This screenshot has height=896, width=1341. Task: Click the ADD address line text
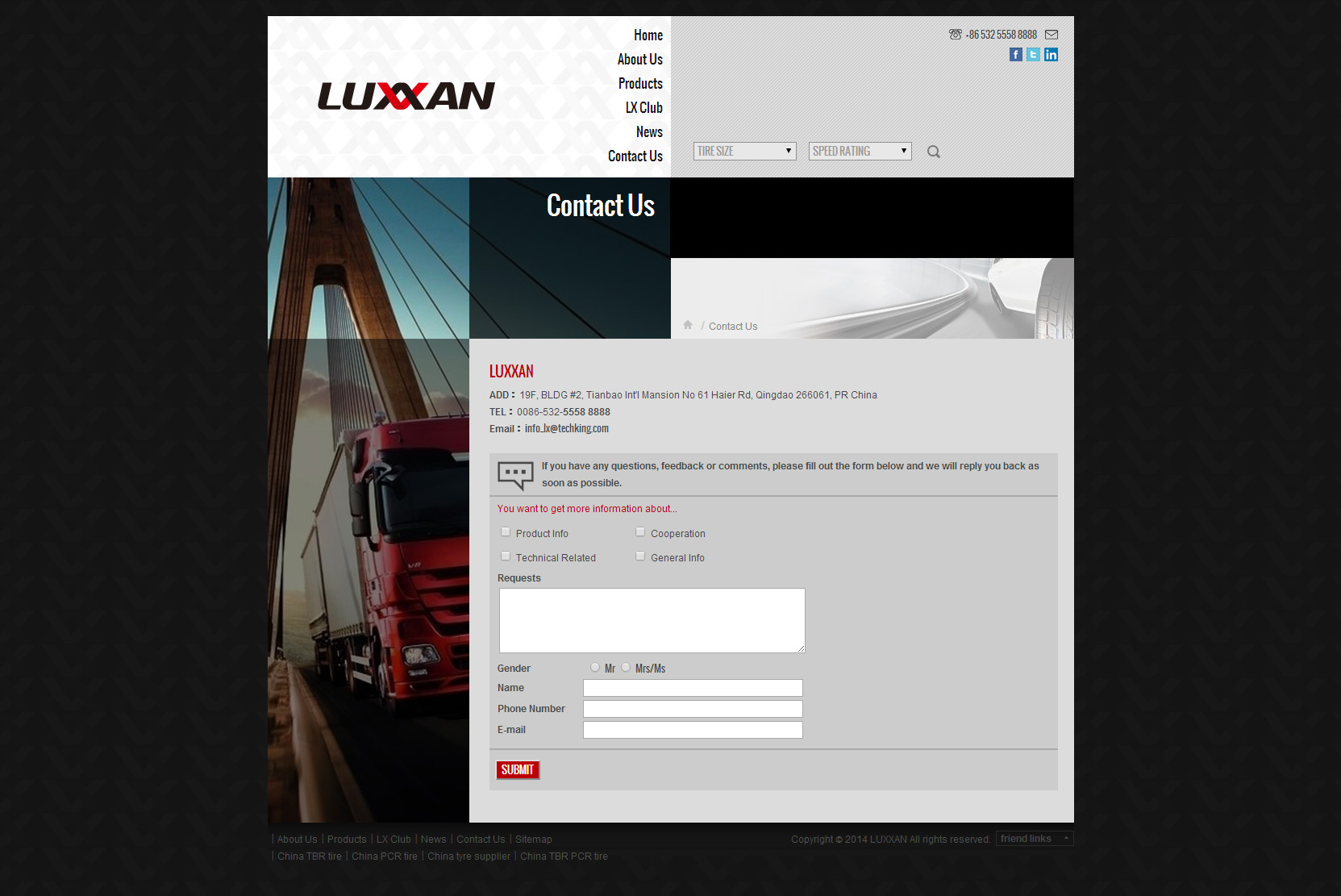click(683, 395)
